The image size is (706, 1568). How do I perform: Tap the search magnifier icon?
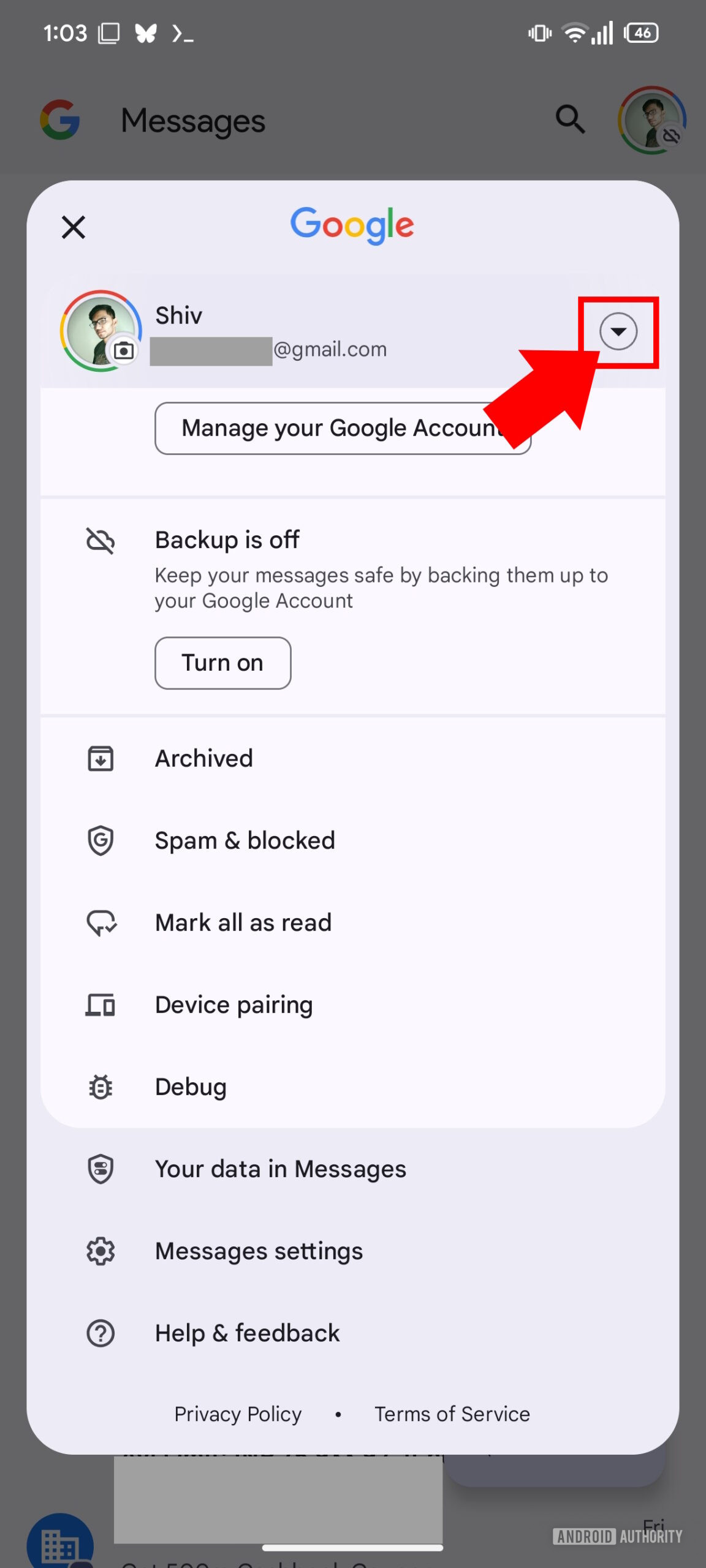(570, 119)
